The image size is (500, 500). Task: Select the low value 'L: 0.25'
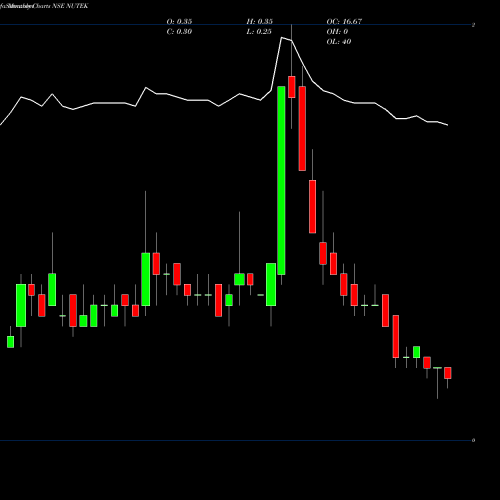pos(259,31)
